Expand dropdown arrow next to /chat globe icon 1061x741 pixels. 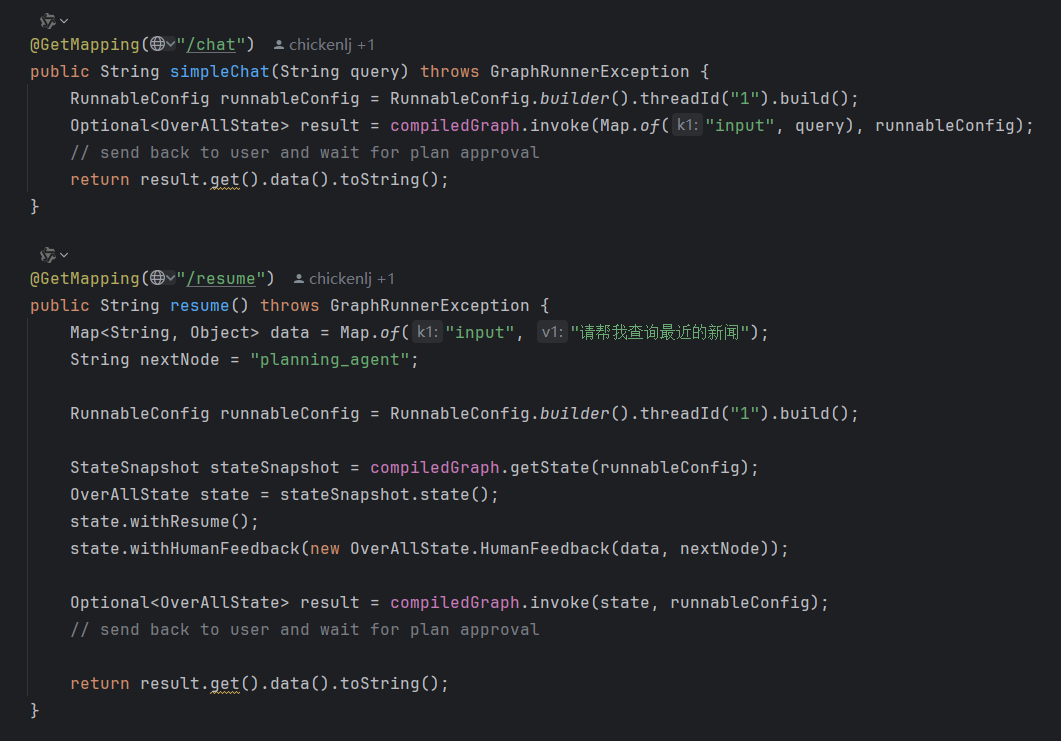pyautogui.click(x=171, y=44)
